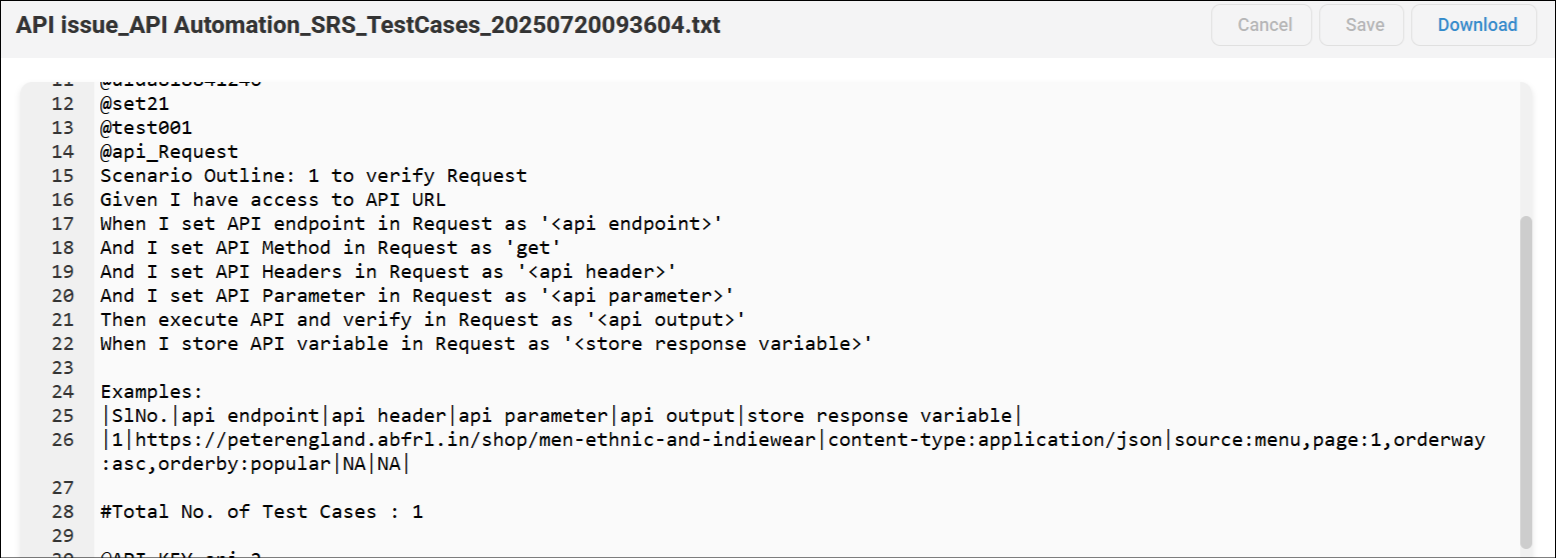Click the '@test001' tag line
This screenshot has width=1556, height=558.
(x=146, y=128)
